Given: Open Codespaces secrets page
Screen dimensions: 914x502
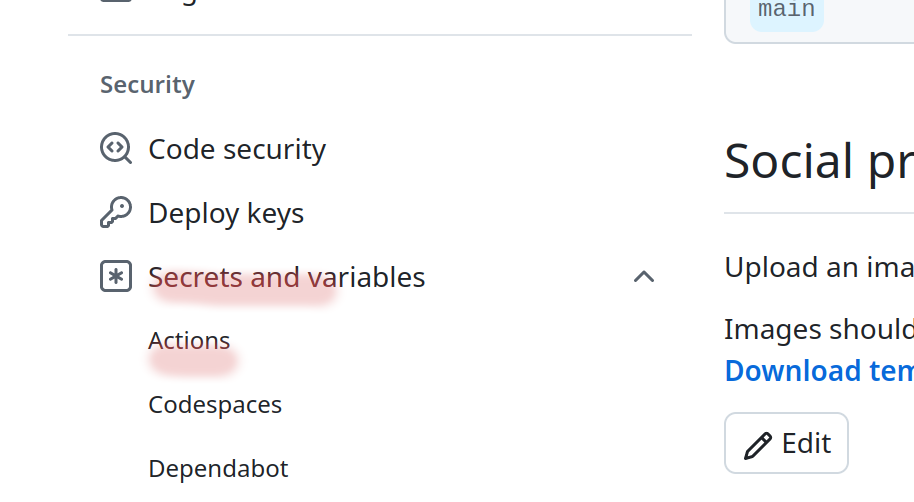Looking at the screenshot, I should tap(215, 405).
